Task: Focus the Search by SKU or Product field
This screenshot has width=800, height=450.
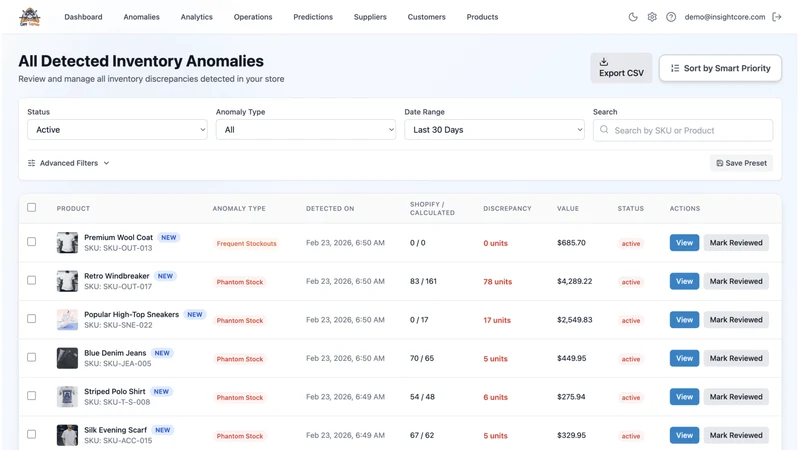Action: click(683, 130)
